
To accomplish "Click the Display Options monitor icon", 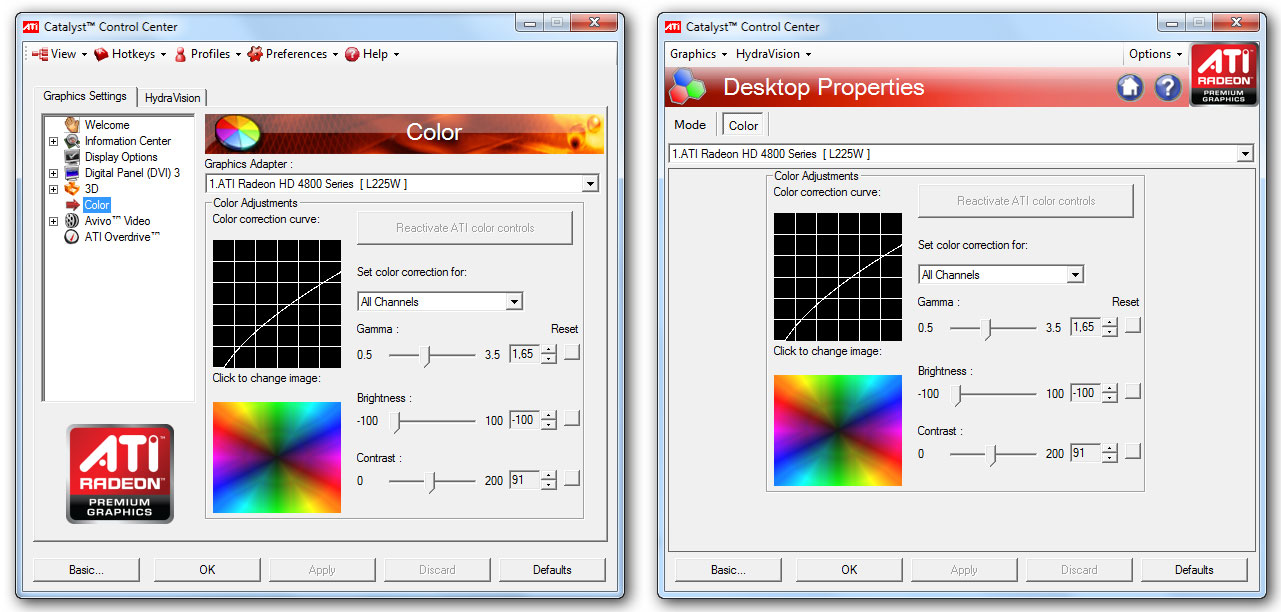I will pyautogui.click(x=72, y=157).
